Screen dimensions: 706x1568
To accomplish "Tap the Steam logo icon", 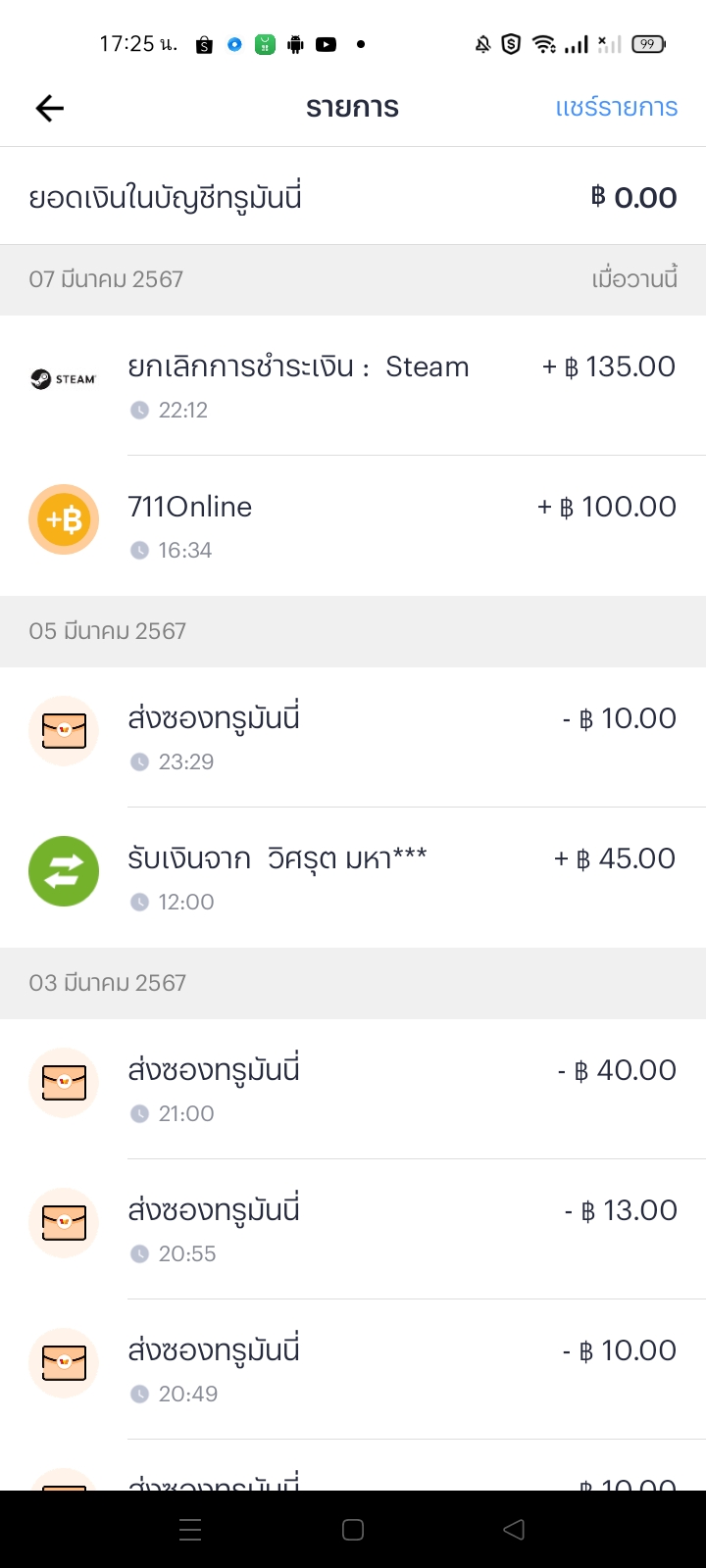I will click(x=64, y=379).
